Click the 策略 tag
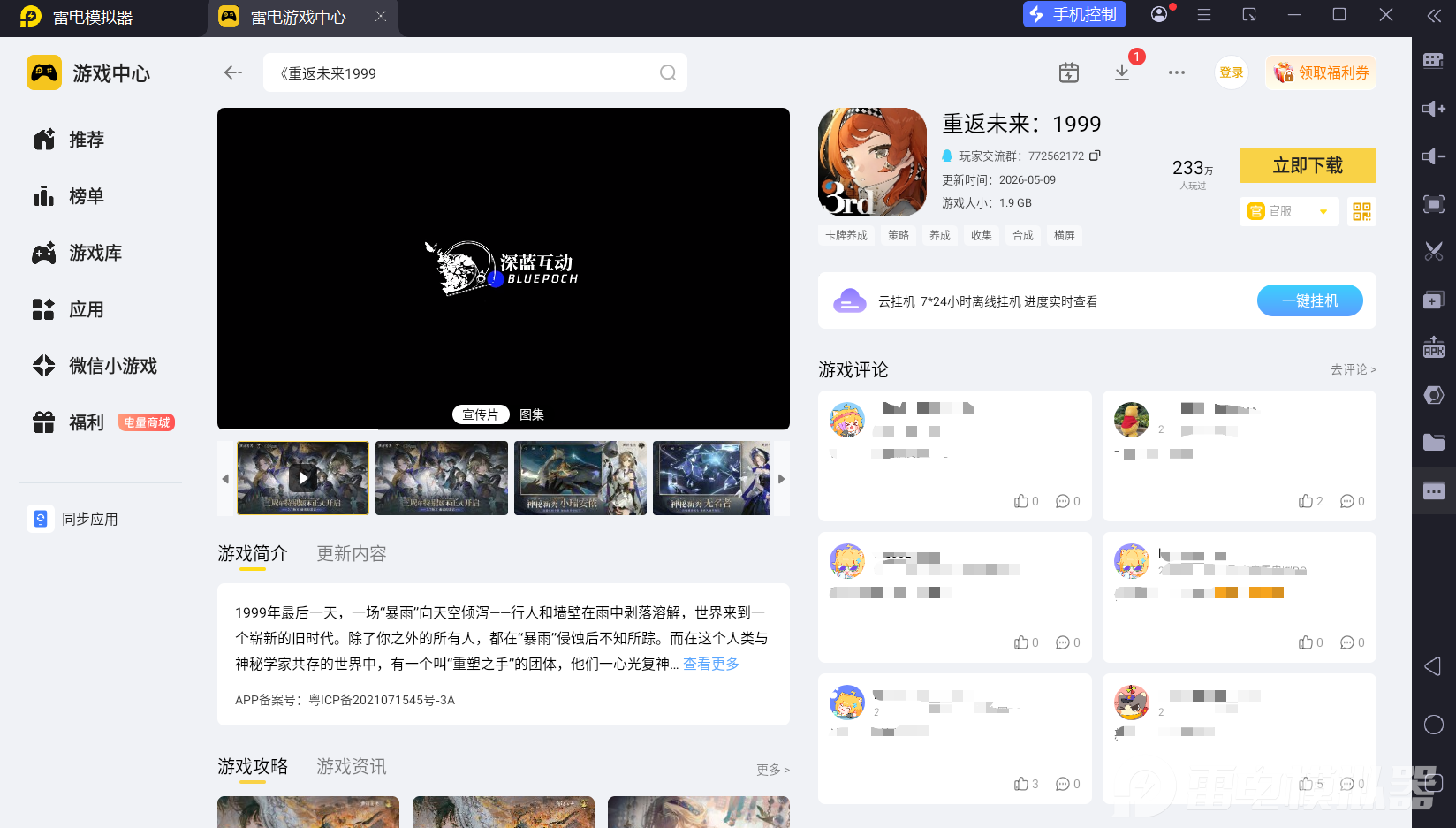This screenshot has height=828, width=1456. (899, 235)
